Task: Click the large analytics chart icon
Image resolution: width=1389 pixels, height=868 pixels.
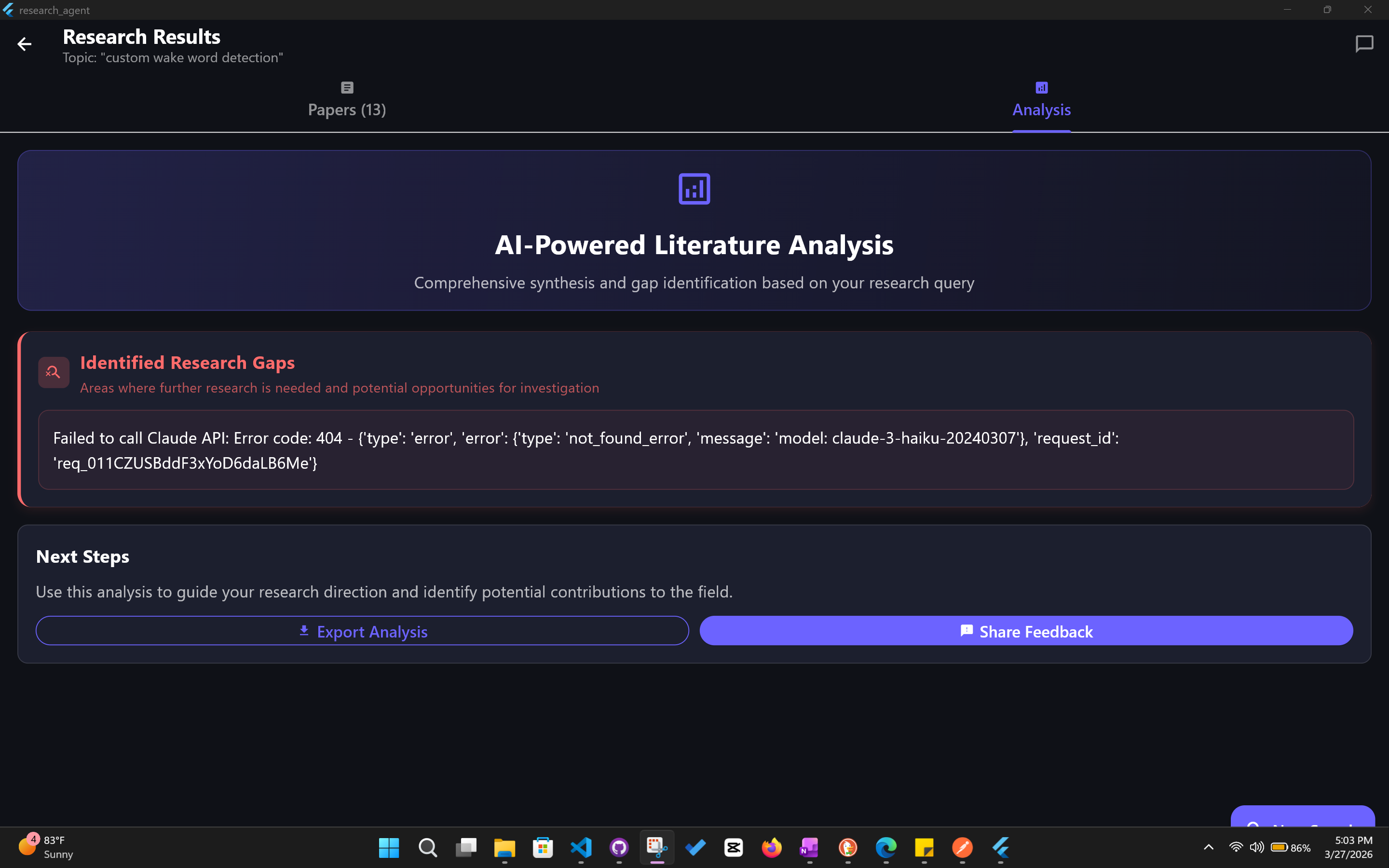Action: 694,189
